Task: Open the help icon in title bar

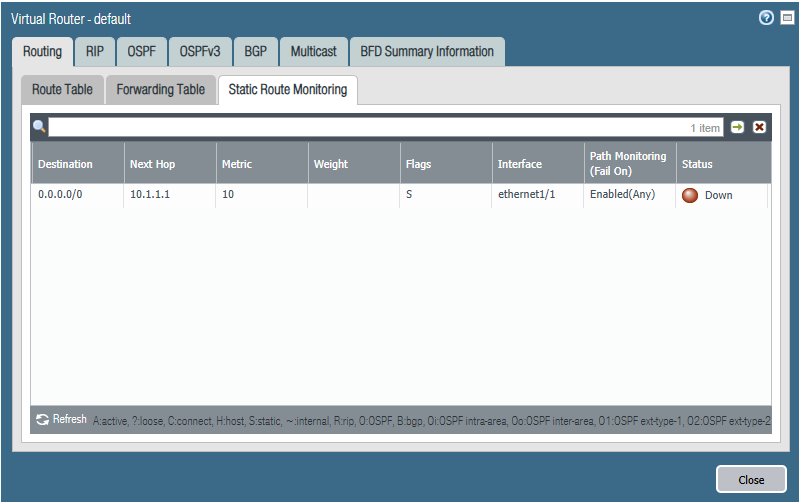Action: (x=766, y=18)
